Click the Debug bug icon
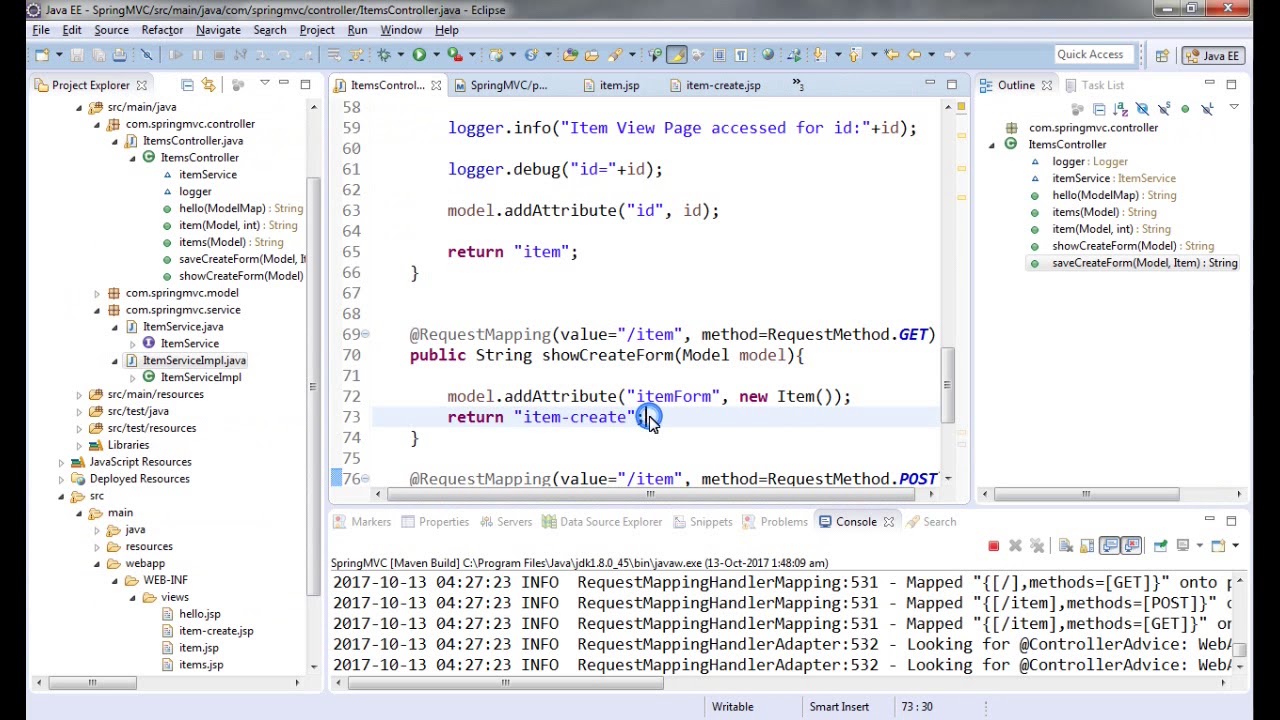 tap(384, 55)
